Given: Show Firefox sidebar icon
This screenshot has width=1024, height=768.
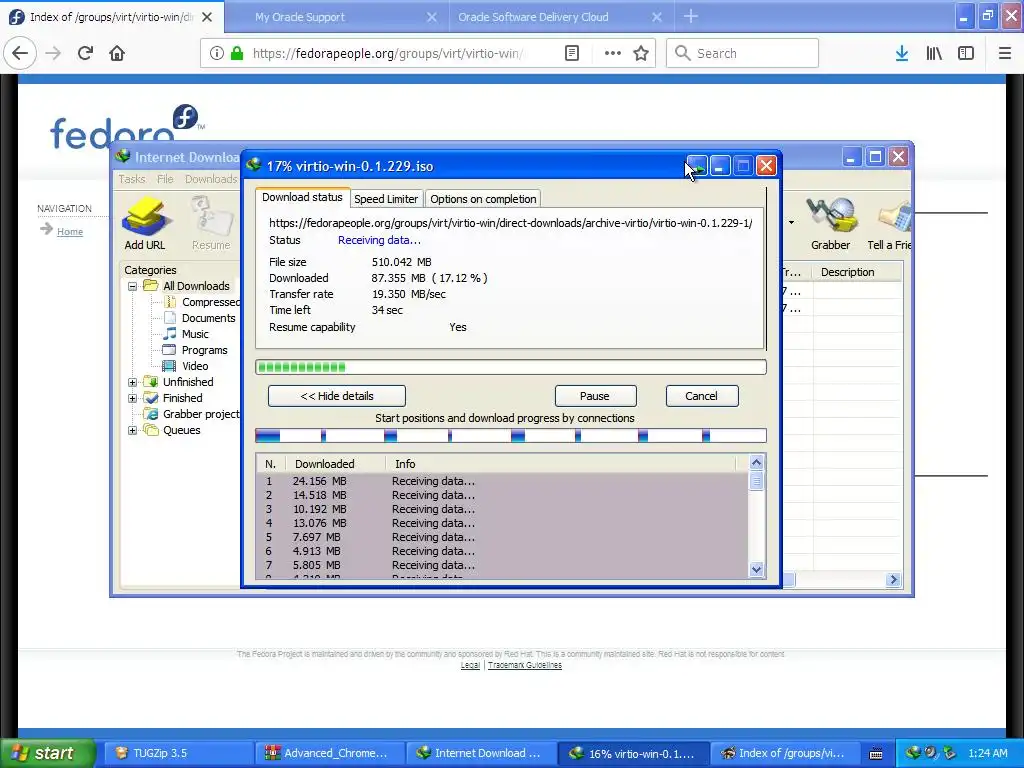Looking at the screenshot, I should (x=966, y=53).
